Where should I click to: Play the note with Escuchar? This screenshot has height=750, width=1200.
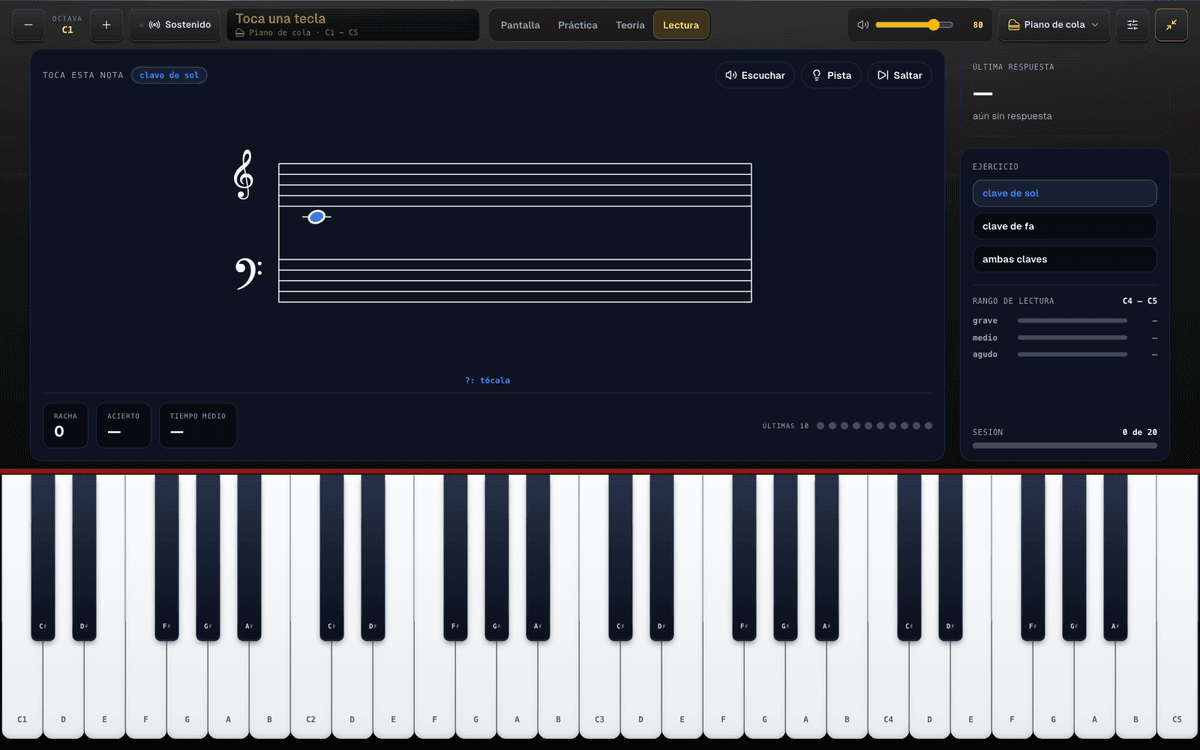pyautogui.click(x=755, y=75)
